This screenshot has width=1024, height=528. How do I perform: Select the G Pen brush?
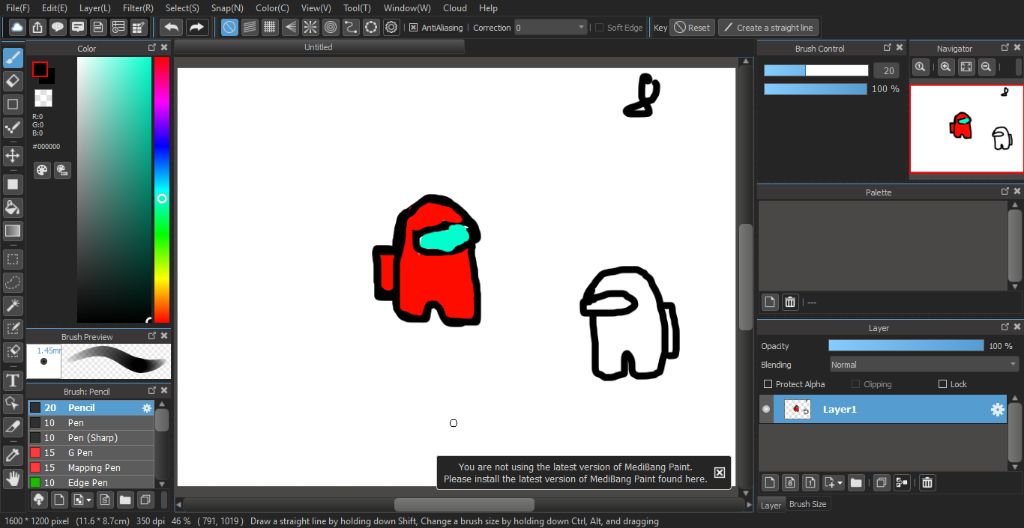click(91, 452)
